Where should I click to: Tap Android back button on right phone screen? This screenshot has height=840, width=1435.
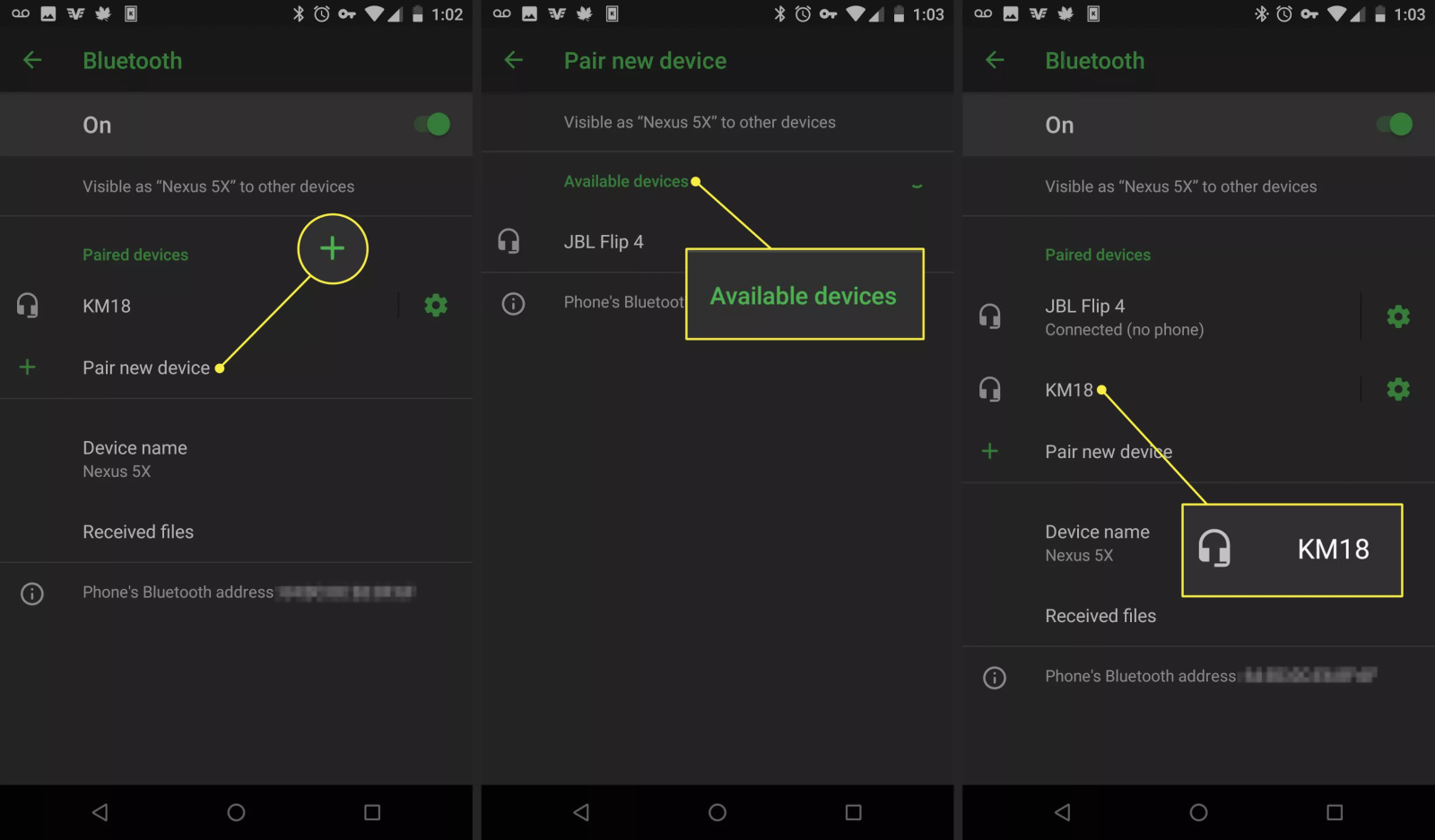pos(1063,812)
